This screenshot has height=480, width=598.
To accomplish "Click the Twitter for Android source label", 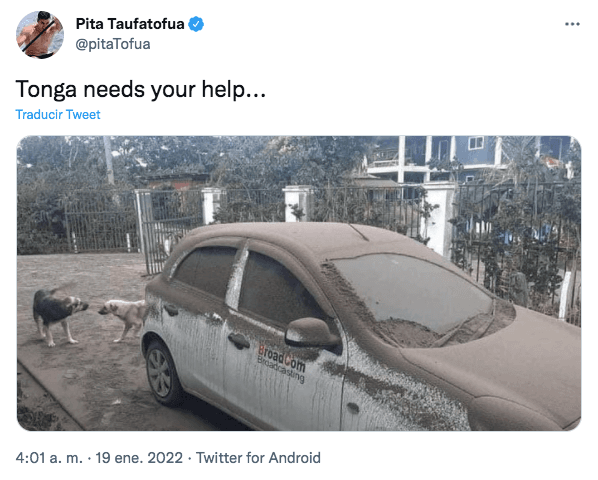I will pyautogui.click(x=258, y=458).
